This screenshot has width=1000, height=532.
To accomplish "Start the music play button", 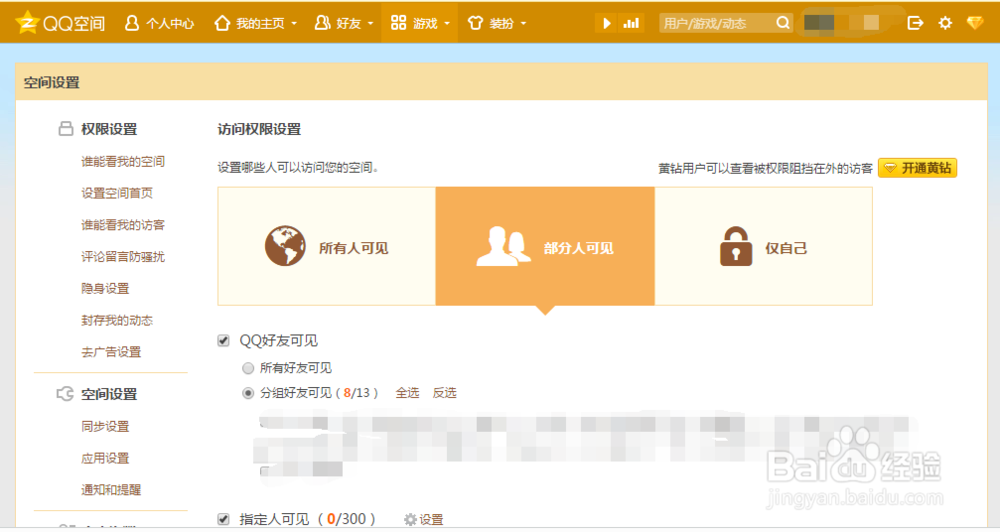I will [607, 24].
